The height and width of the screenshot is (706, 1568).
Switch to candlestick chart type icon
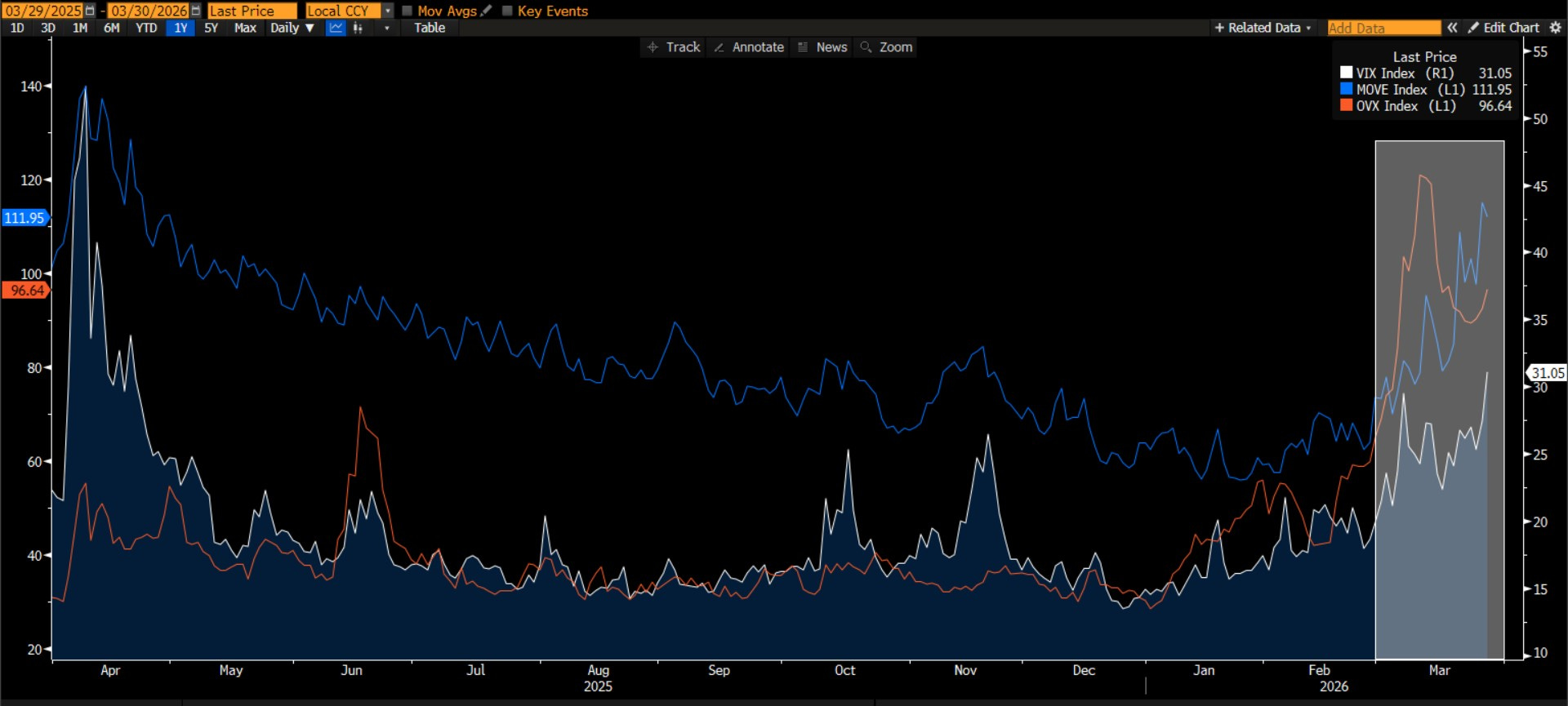[x=358, y=28]
